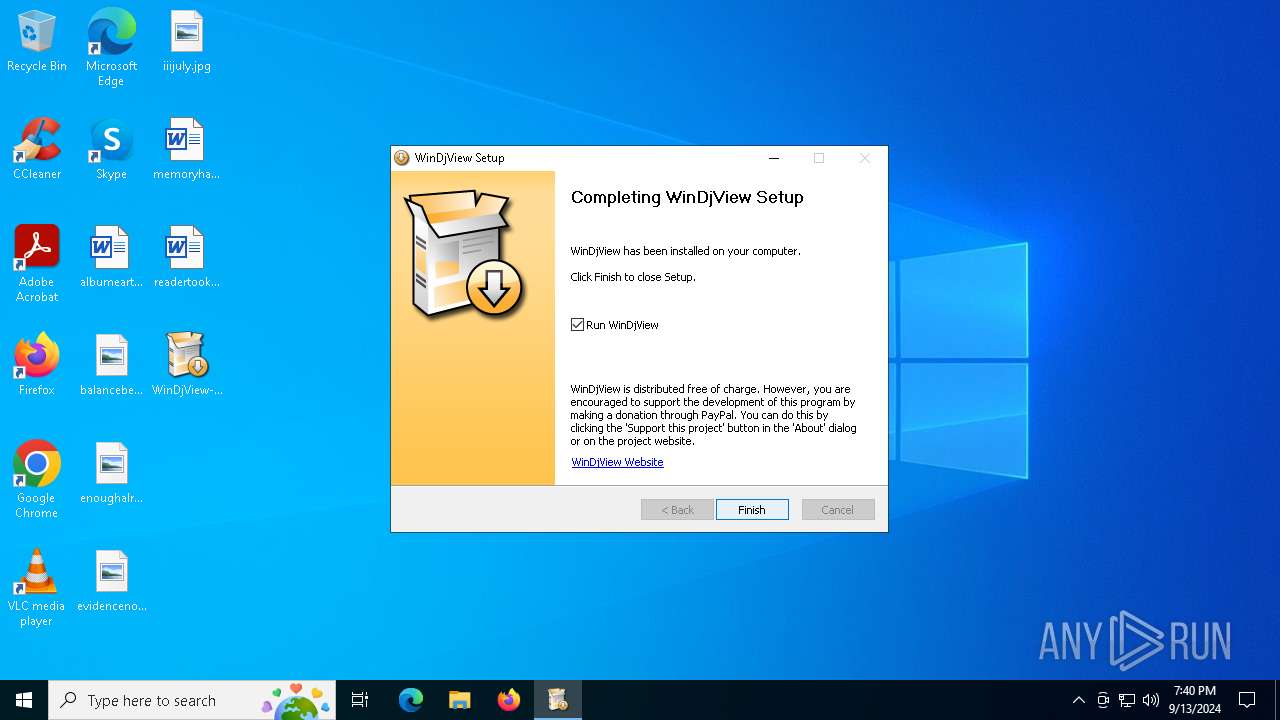
Task: Click the WinDjView Setup taskbar button
Action: pyautogui.click(x=557, y=700)
